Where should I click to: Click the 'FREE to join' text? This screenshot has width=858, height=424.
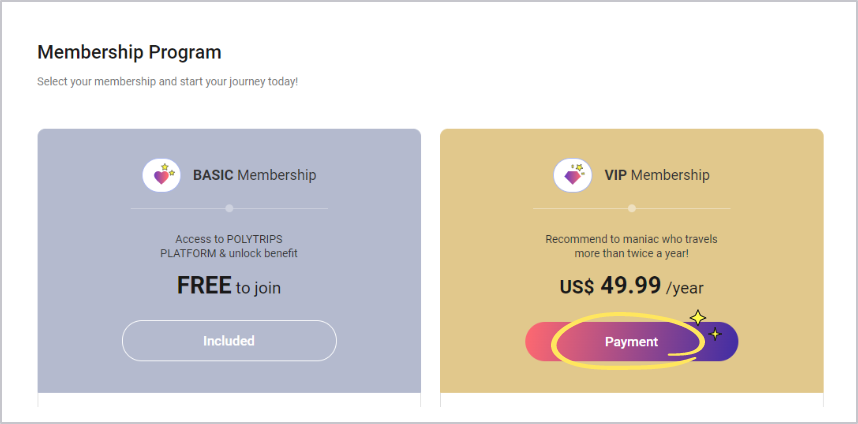coord(229,286)
